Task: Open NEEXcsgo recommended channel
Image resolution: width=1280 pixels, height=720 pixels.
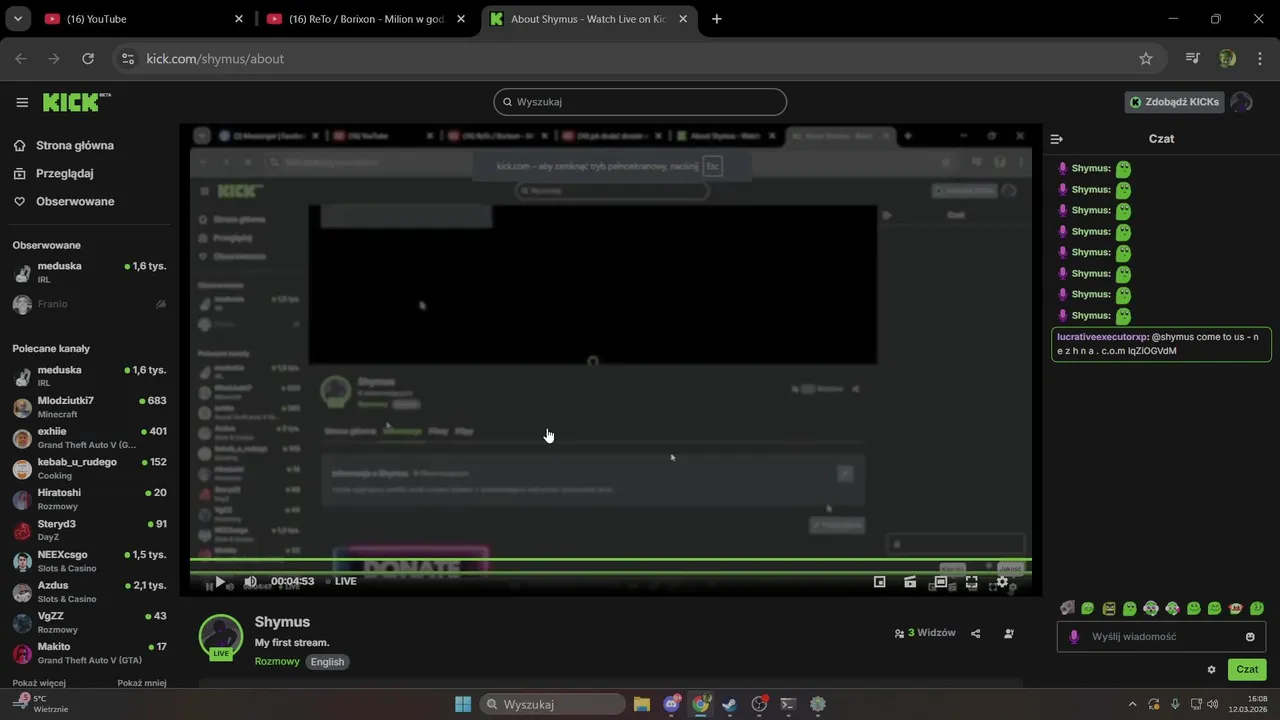Action: point(89,561)
